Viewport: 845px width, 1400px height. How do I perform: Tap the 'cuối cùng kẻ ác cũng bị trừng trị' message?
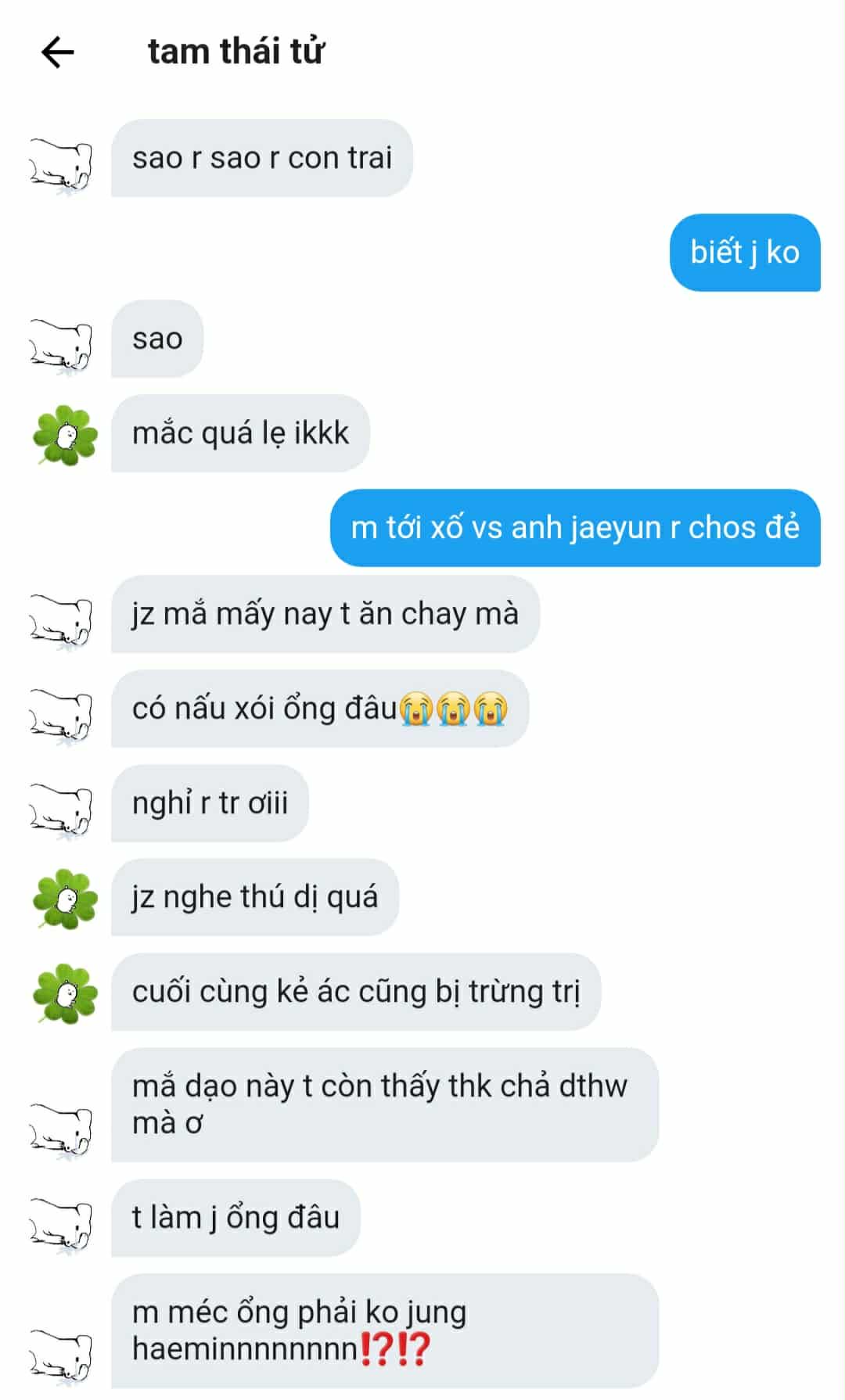pyautogui.click(x=356, y=992)
